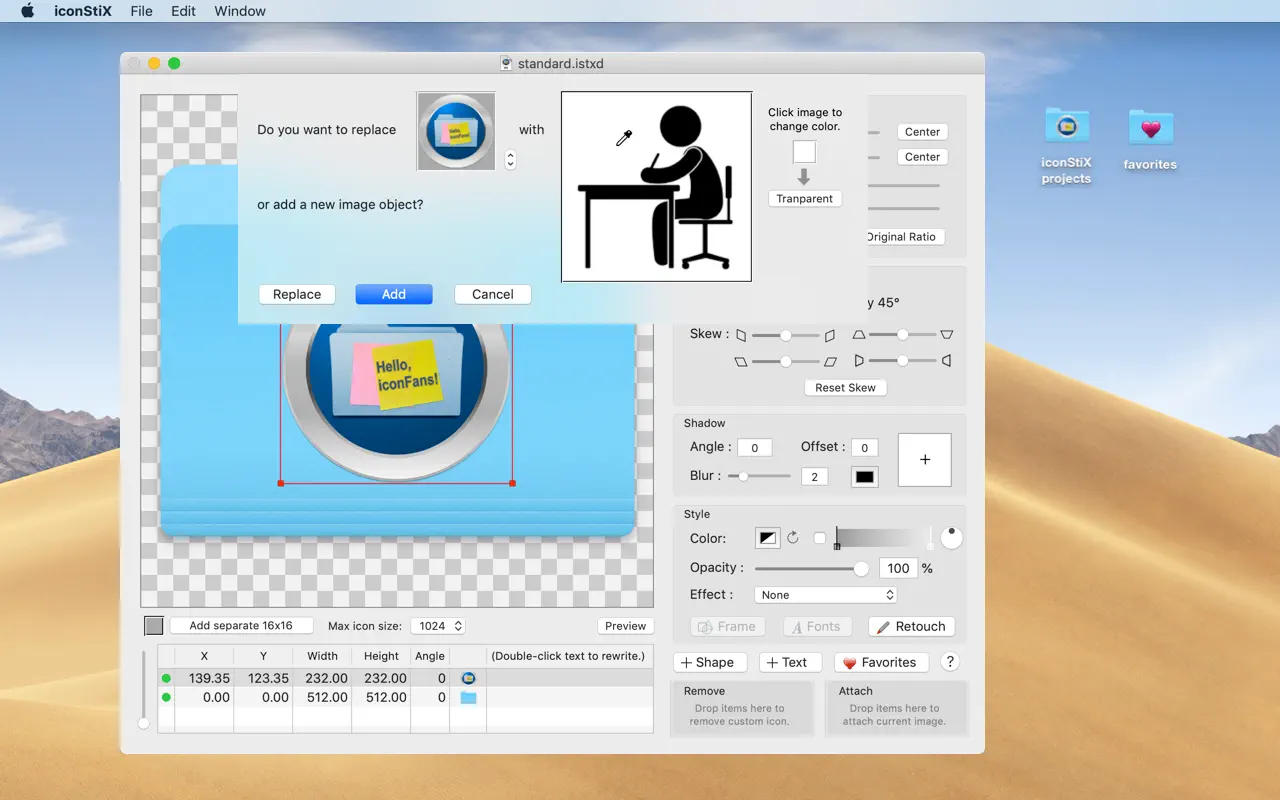The image size is (1280, 800).
Task: Click the Shadow Blur slider
Action: coord(759,477)
